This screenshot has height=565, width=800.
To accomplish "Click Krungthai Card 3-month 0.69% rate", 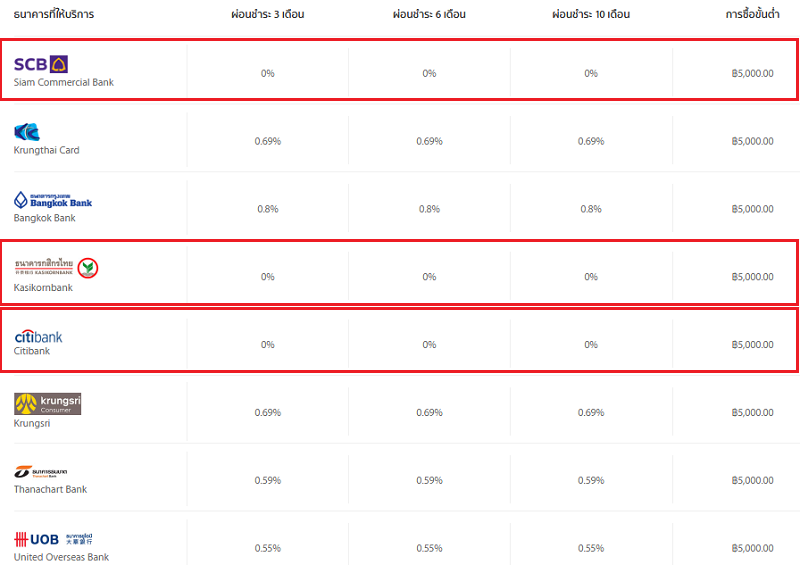I will [267, 141].
